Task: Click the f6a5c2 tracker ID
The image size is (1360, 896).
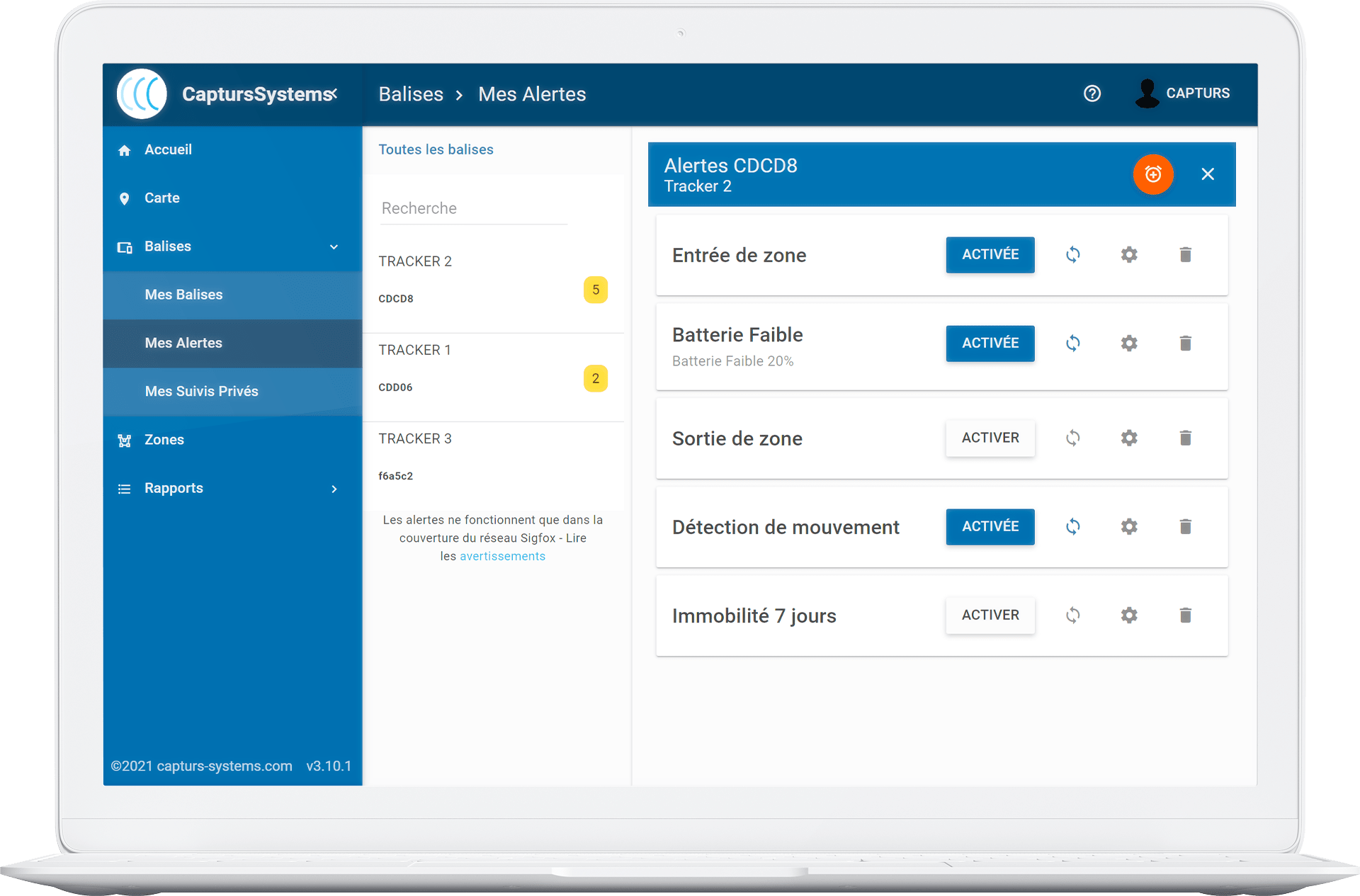Action: [x=395, y=476]
